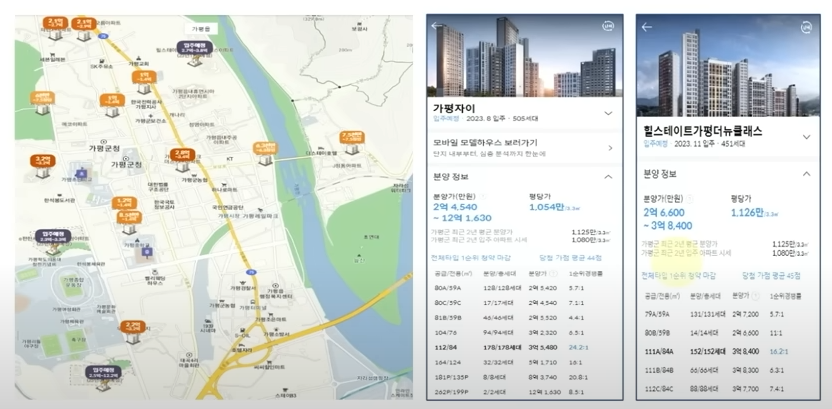The width and height of the screenshot is (832, 409).
Task: Select the 8.5천만 marker below the 1.2억 marker
Action: (x=129, y=222)
